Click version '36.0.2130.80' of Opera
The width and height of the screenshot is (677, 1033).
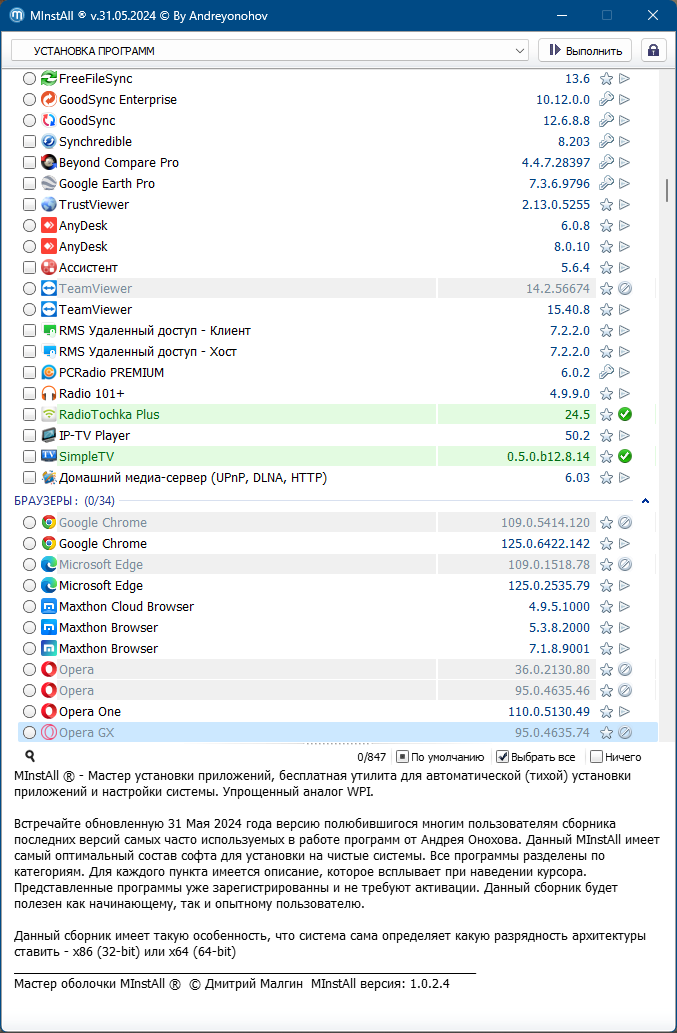click(x=553, y=670)
